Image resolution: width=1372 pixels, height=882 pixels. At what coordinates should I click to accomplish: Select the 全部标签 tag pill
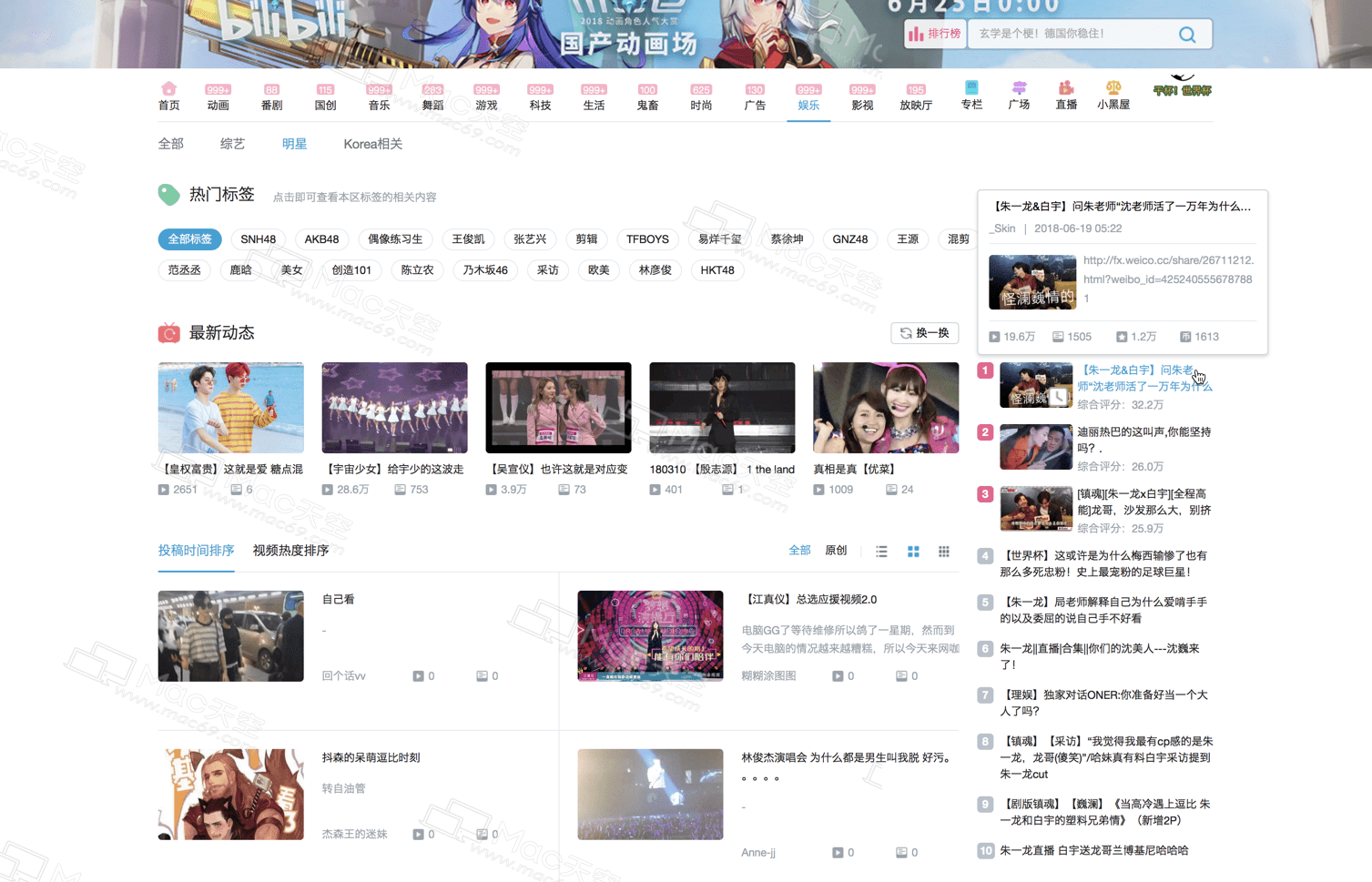(189, 239)
